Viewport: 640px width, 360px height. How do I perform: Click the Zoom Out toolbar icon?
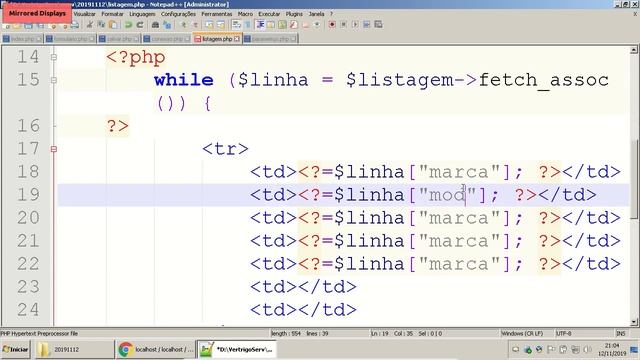point(195,24)
